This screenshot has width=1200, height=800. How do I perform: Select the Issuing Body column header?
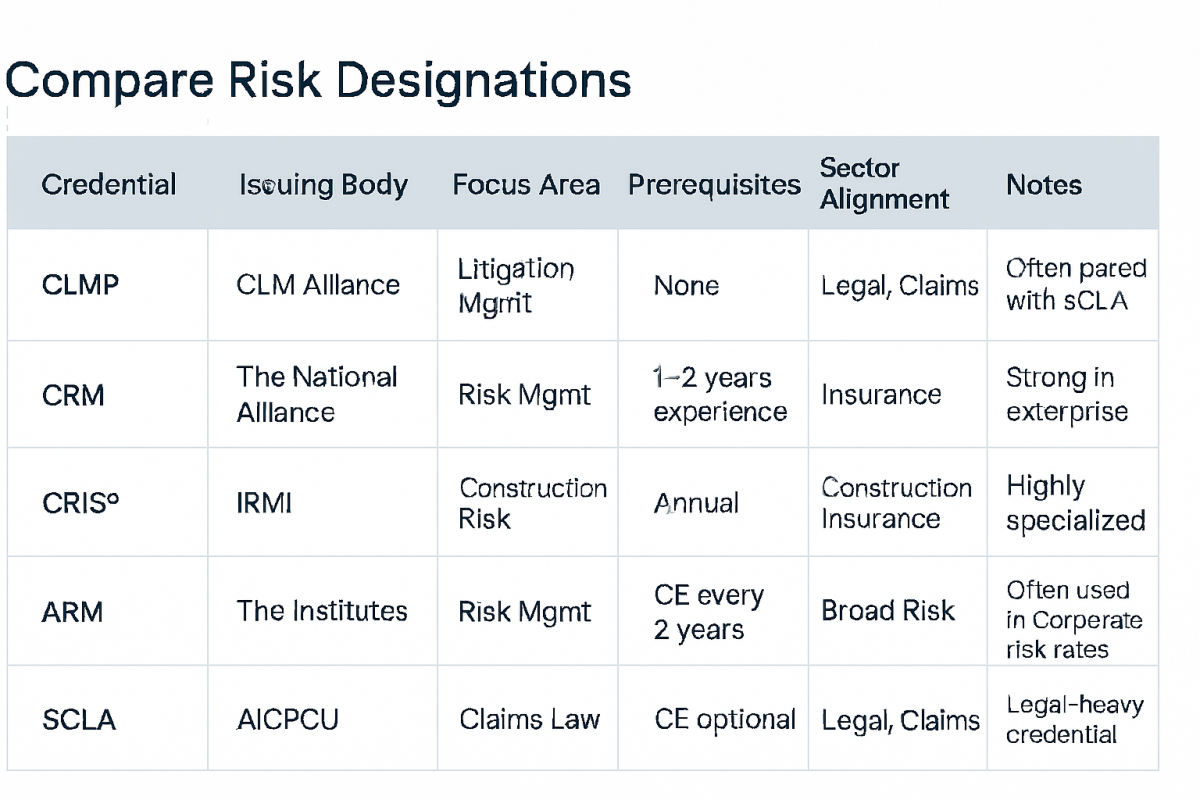tap(323, 185)
